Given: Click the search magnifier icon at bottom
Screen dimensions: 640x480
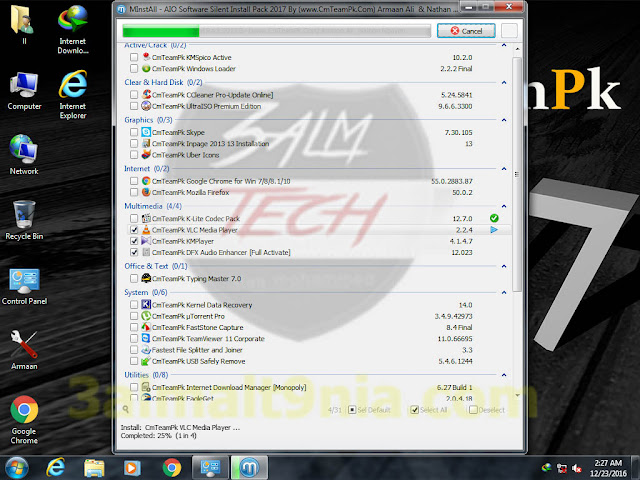Looking at the screenshot, I should (126, 409).
